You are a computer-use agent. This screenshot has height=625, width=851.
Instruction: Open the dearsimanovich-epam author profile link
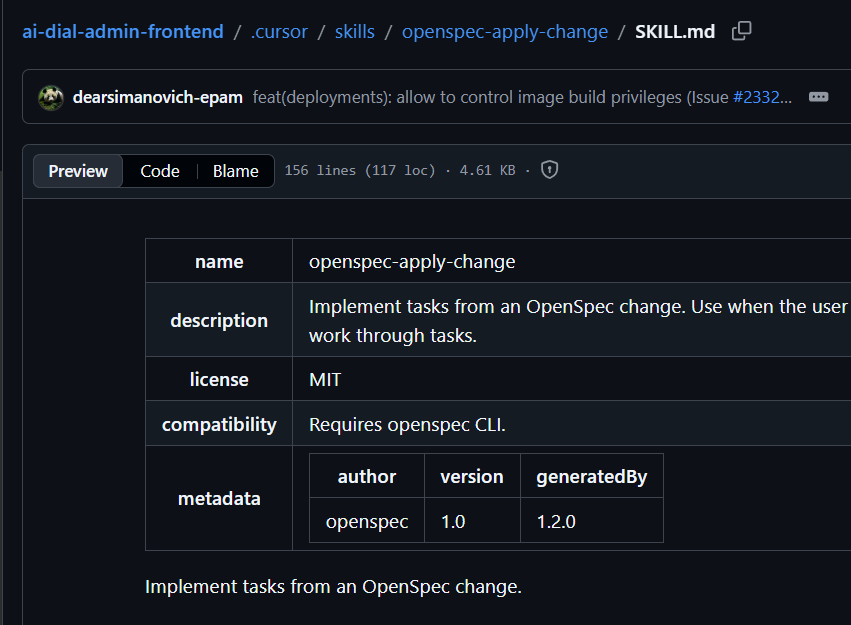coord(158,97)
